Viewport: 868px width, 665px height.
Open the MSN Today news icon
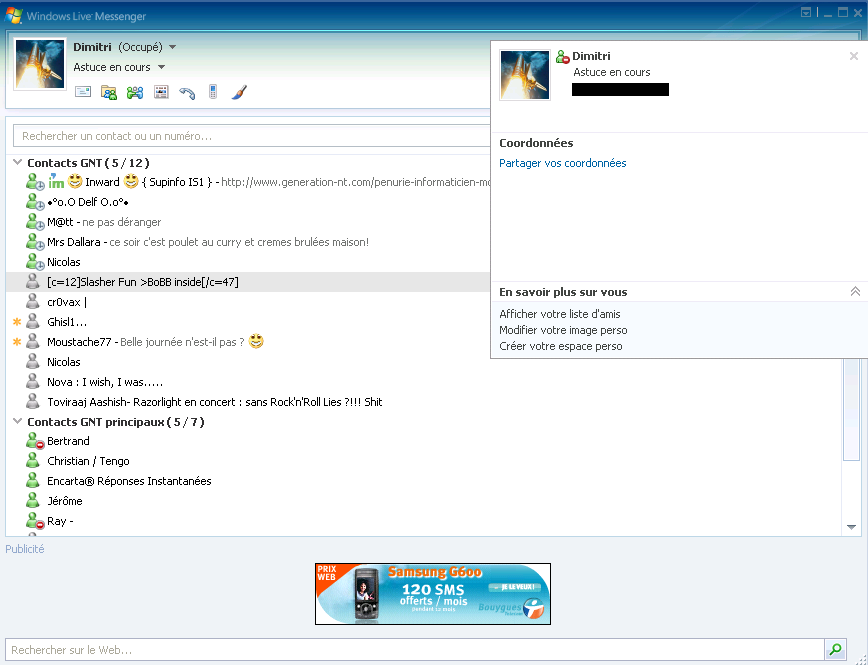[x=161, y=92]
